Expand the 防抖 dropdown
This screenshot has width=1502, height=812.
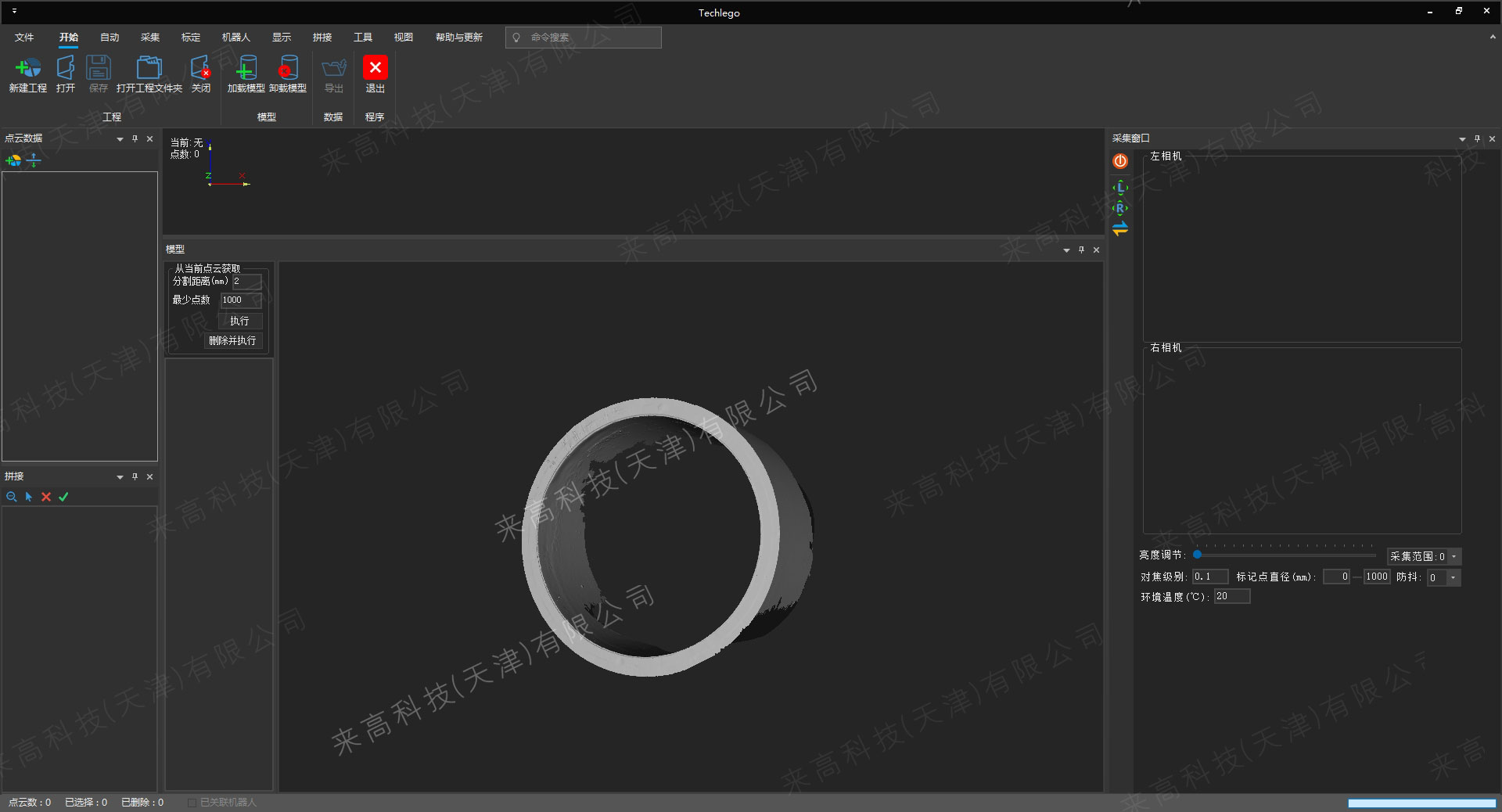1453,578
